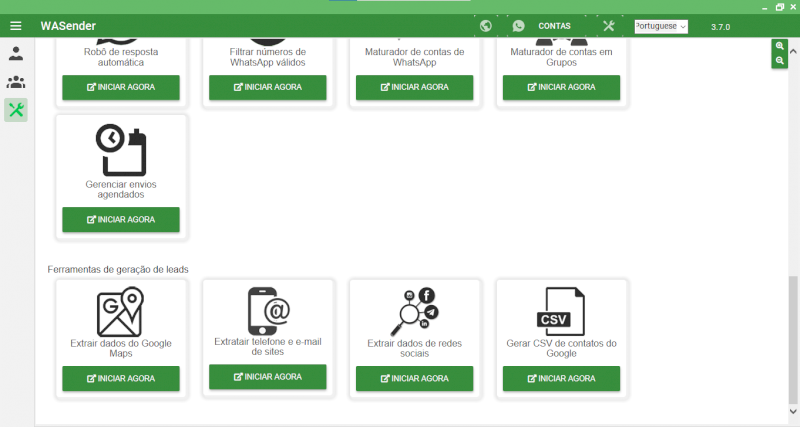This screenshot has height=427, width=800.
Task: Start Maturador de contas de WhatsApp
Action: [x=415, y=87]
